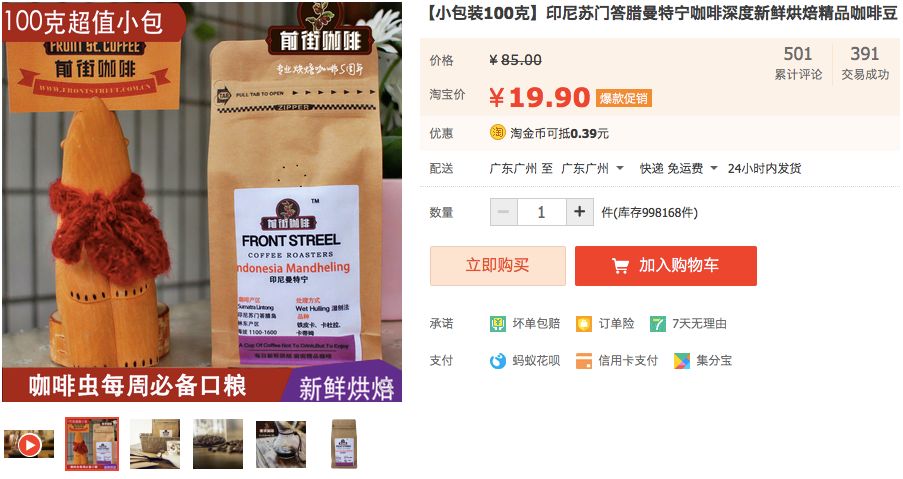The width and height of the screenshot is (903, 479).
Task: Click the 立即购买 buy now button
Action: point(498,265)
